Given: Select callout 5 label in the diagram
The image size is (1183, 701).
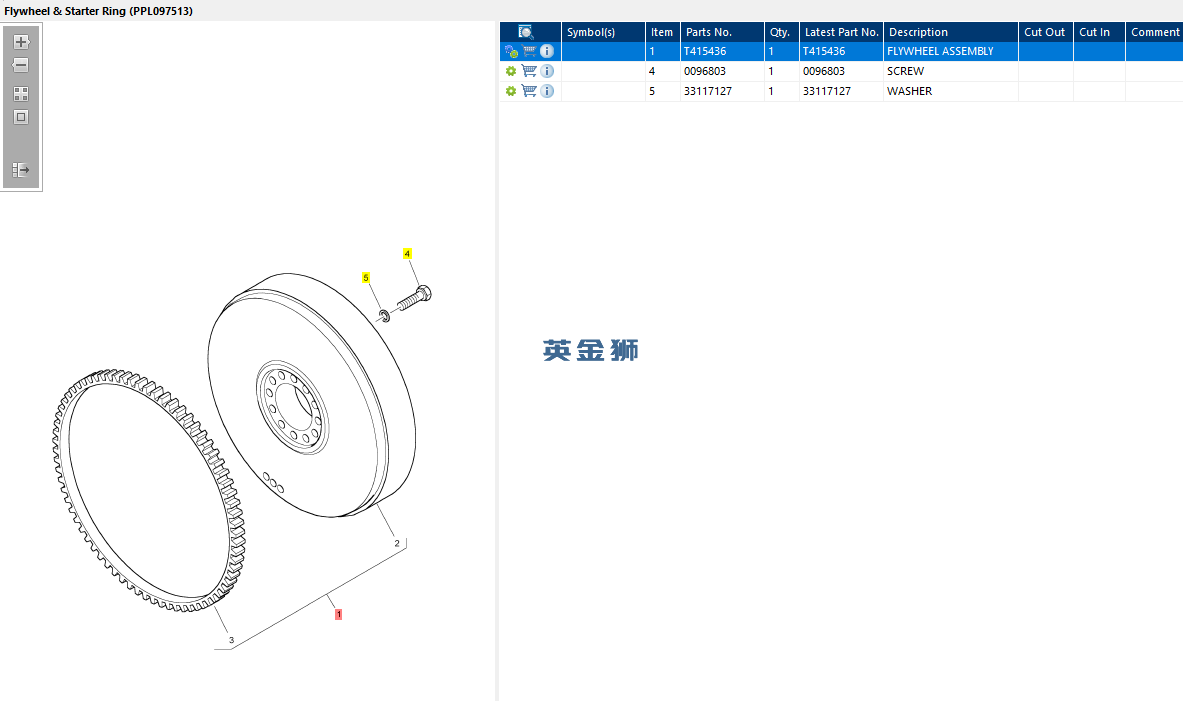Looking at the screenshot, I should click(x=366, y=278).
